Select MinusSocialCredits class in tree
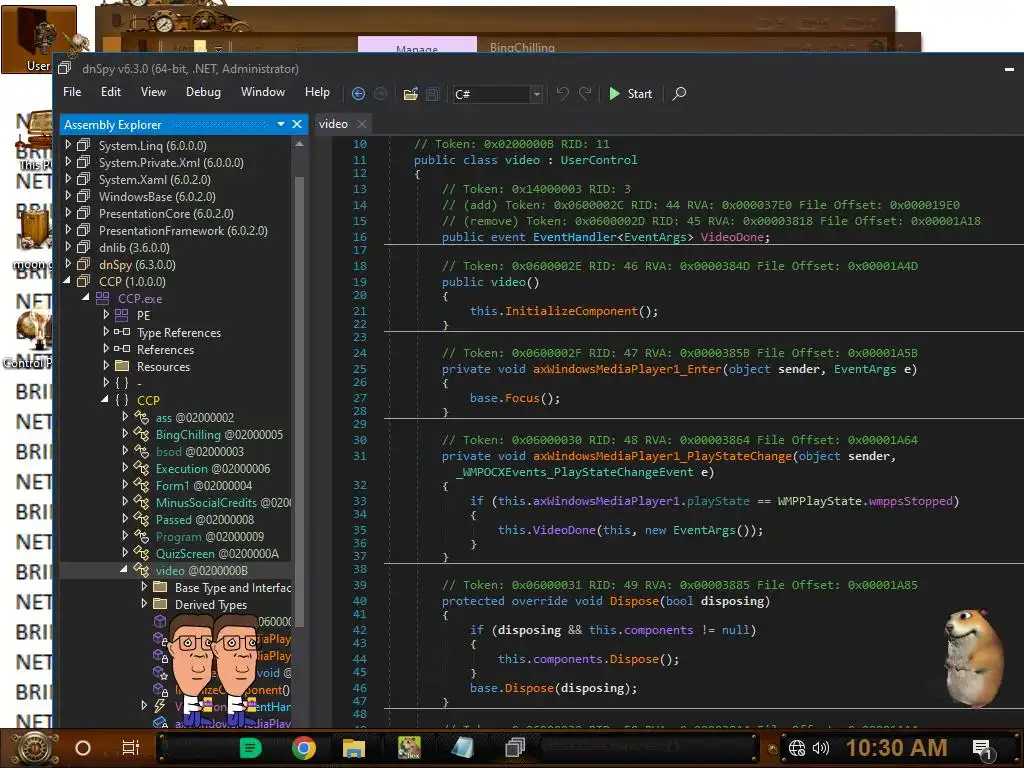The image size is (1024, 768). pyautogui.click(x=223, y=502)
